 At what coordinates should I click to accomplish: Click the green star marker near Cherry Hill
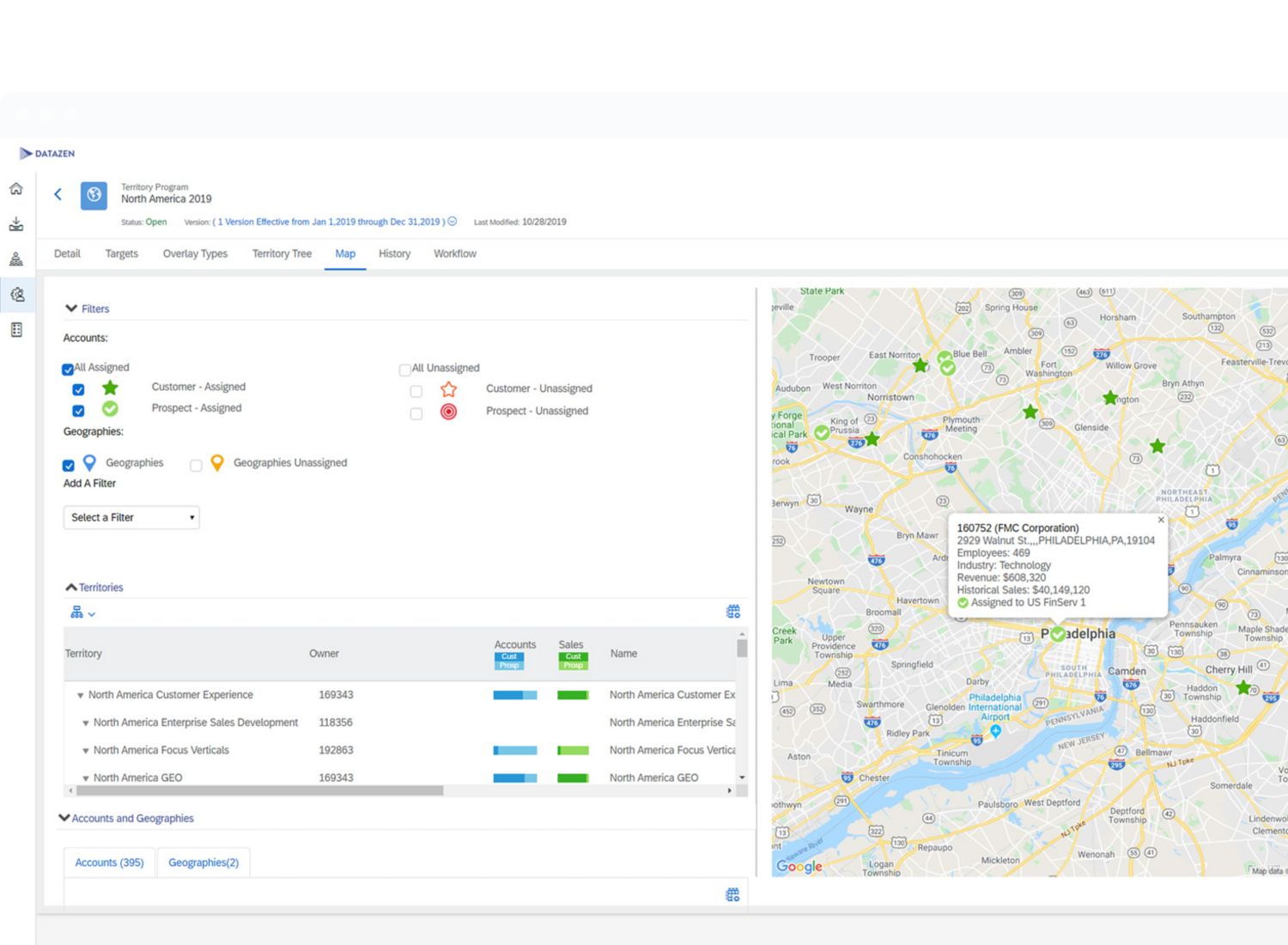coord(1242,687)
